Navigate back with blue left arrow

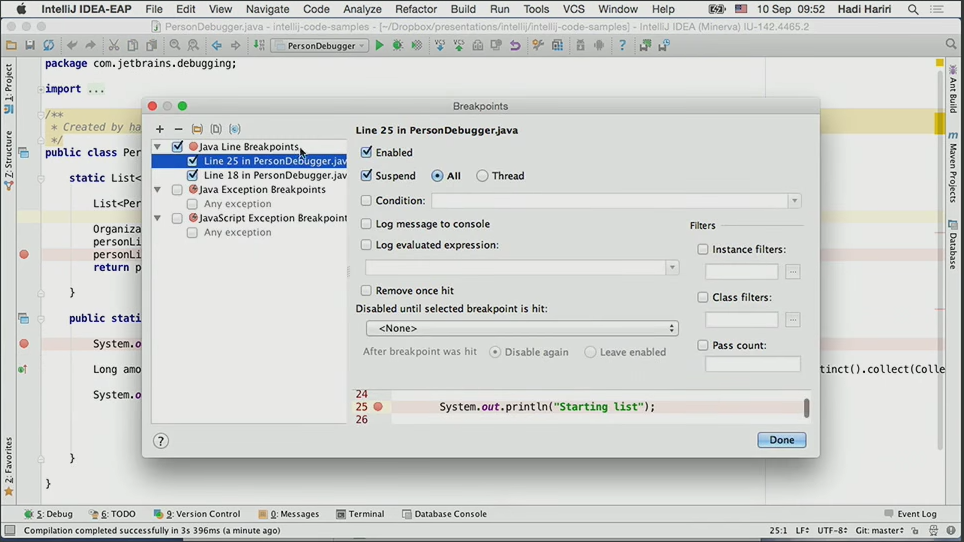click(x=216, y=45)
